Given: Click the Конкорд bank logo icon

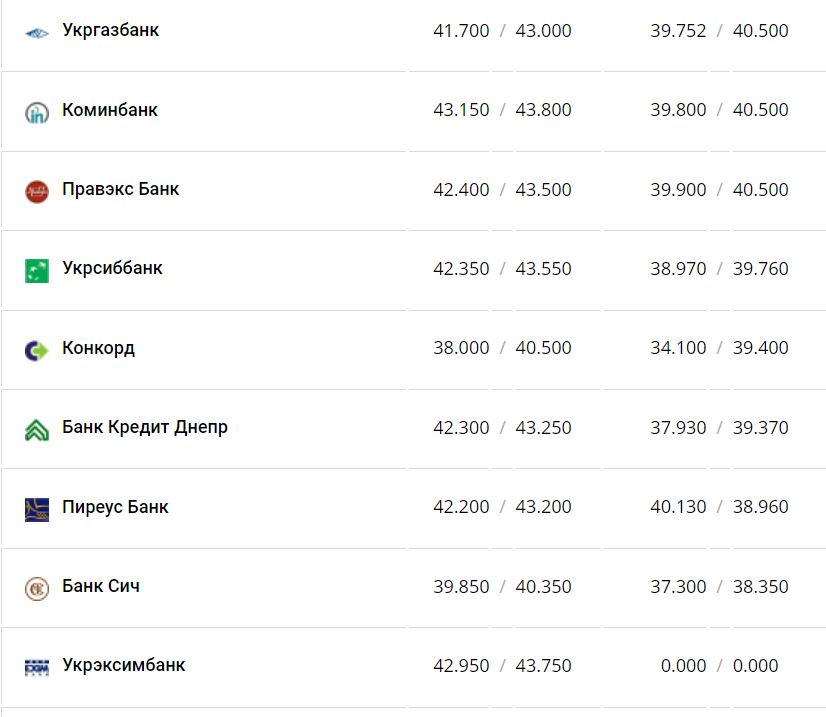Looking at the screenshot, I should click(x=37, y=350).
